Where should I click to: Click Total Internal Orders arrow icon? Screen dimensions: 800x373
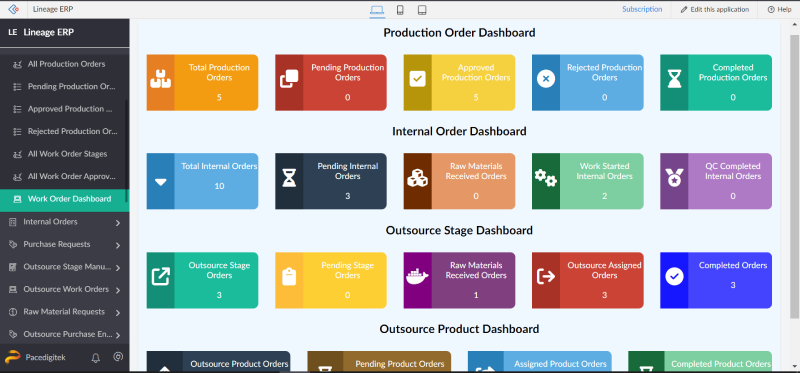[x=160, y=182]
